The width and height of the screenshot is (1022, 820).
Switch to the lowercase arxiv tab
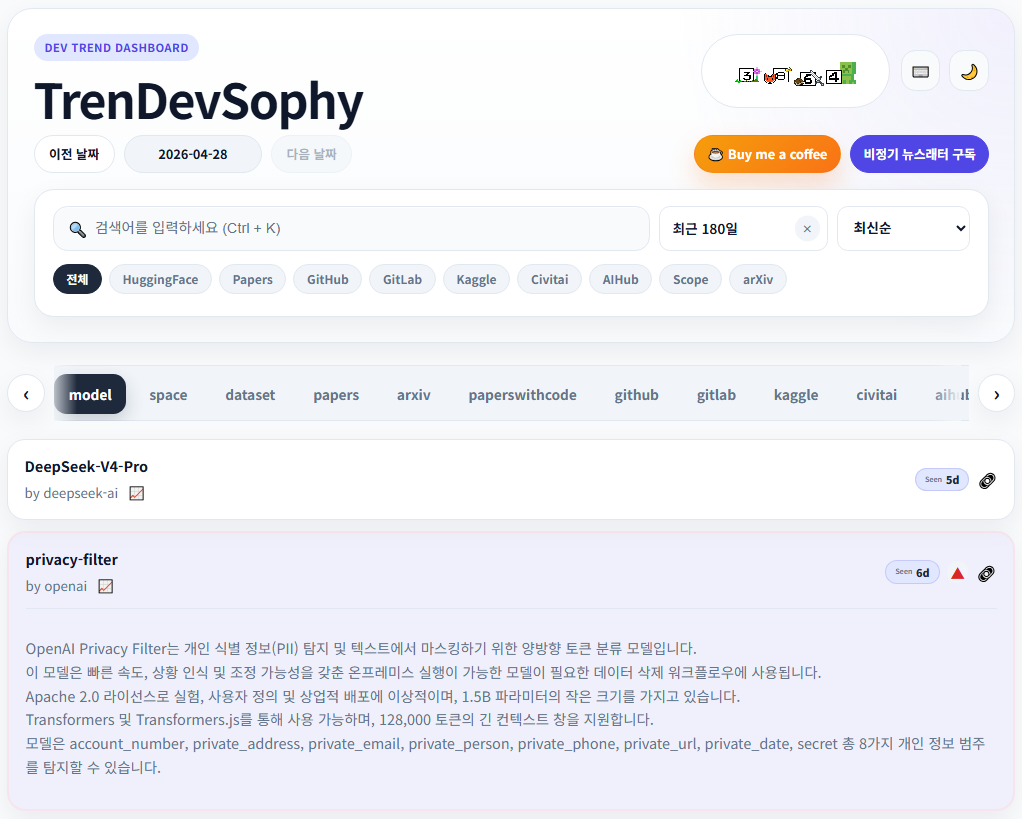click(x=414, y=394)
